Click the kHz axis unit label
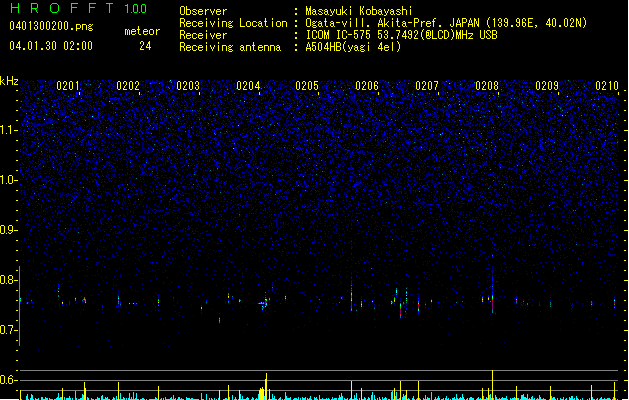The width and height of the screenshot is (629, 400). tap(9, 81)
